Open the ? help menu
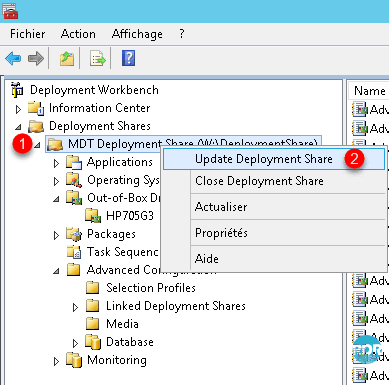 tap(182, 34)
